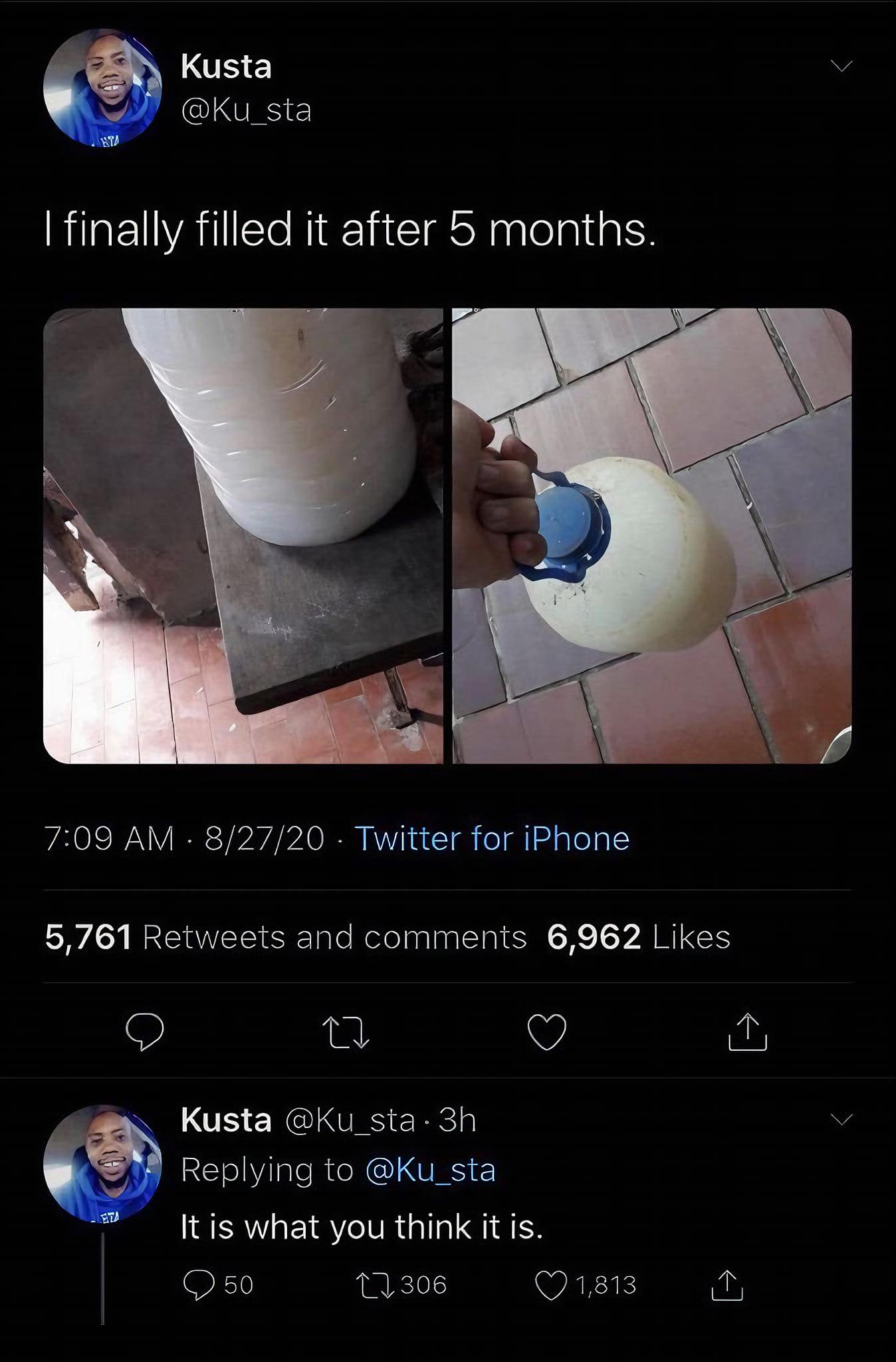
Task: Open the Kusta display name on main tweet
Action: click(226, 67)
